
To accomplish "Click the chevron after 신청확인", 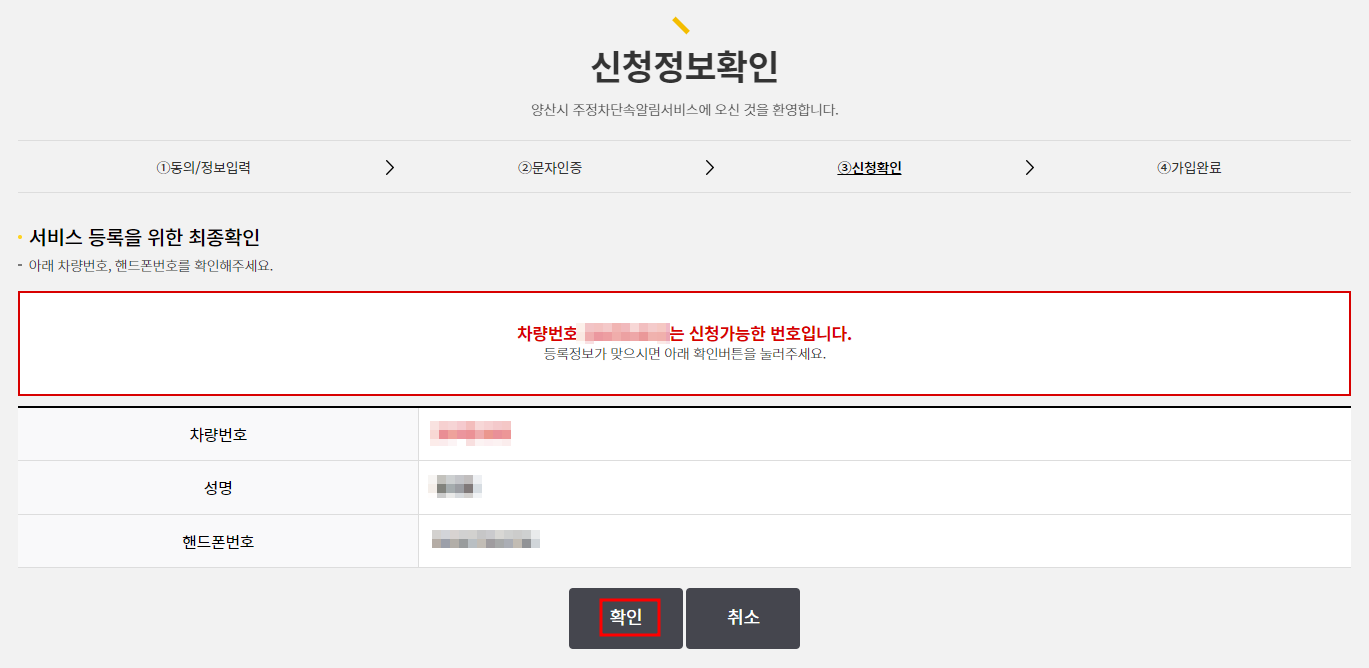I will point(1030,167).
